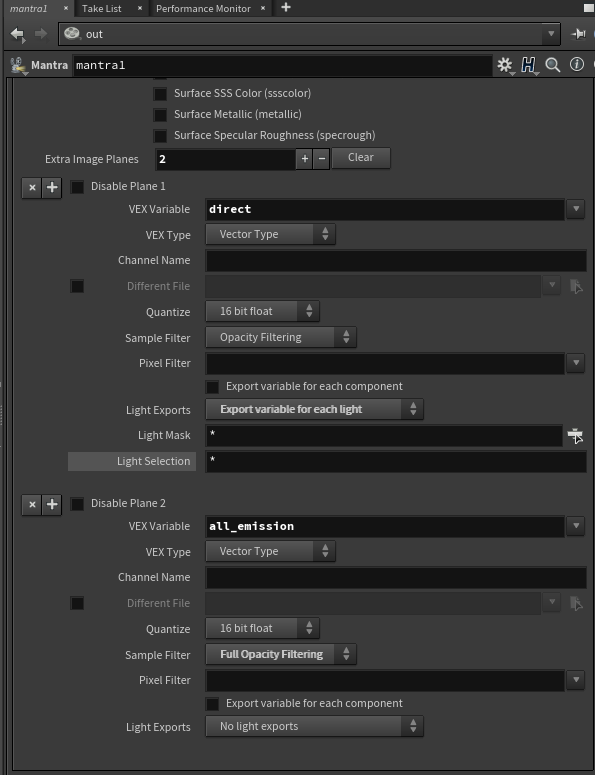Screen dimensions: 595x775
Task: Click the H Houdini help presets icon
Action: (529, 65)
